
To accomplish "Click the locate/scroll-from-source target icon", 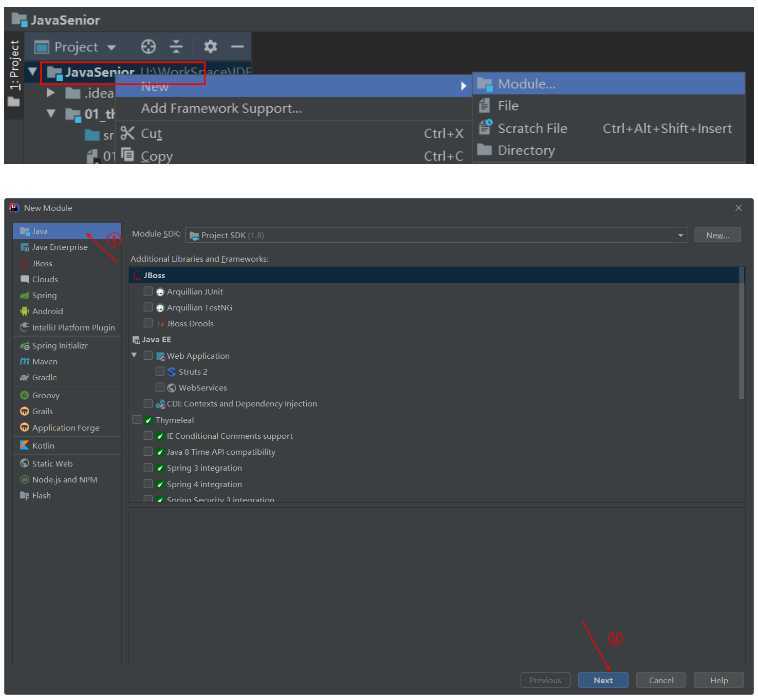I will (148, 47).
